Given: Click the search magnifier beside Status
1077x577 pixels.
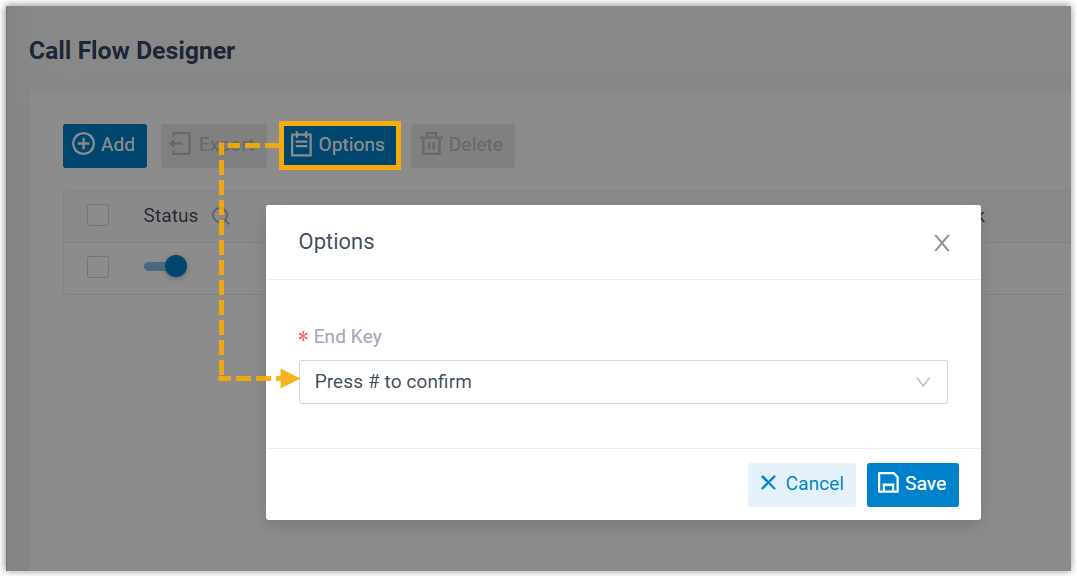Looking at the screenshot, I should click(221, 216).
